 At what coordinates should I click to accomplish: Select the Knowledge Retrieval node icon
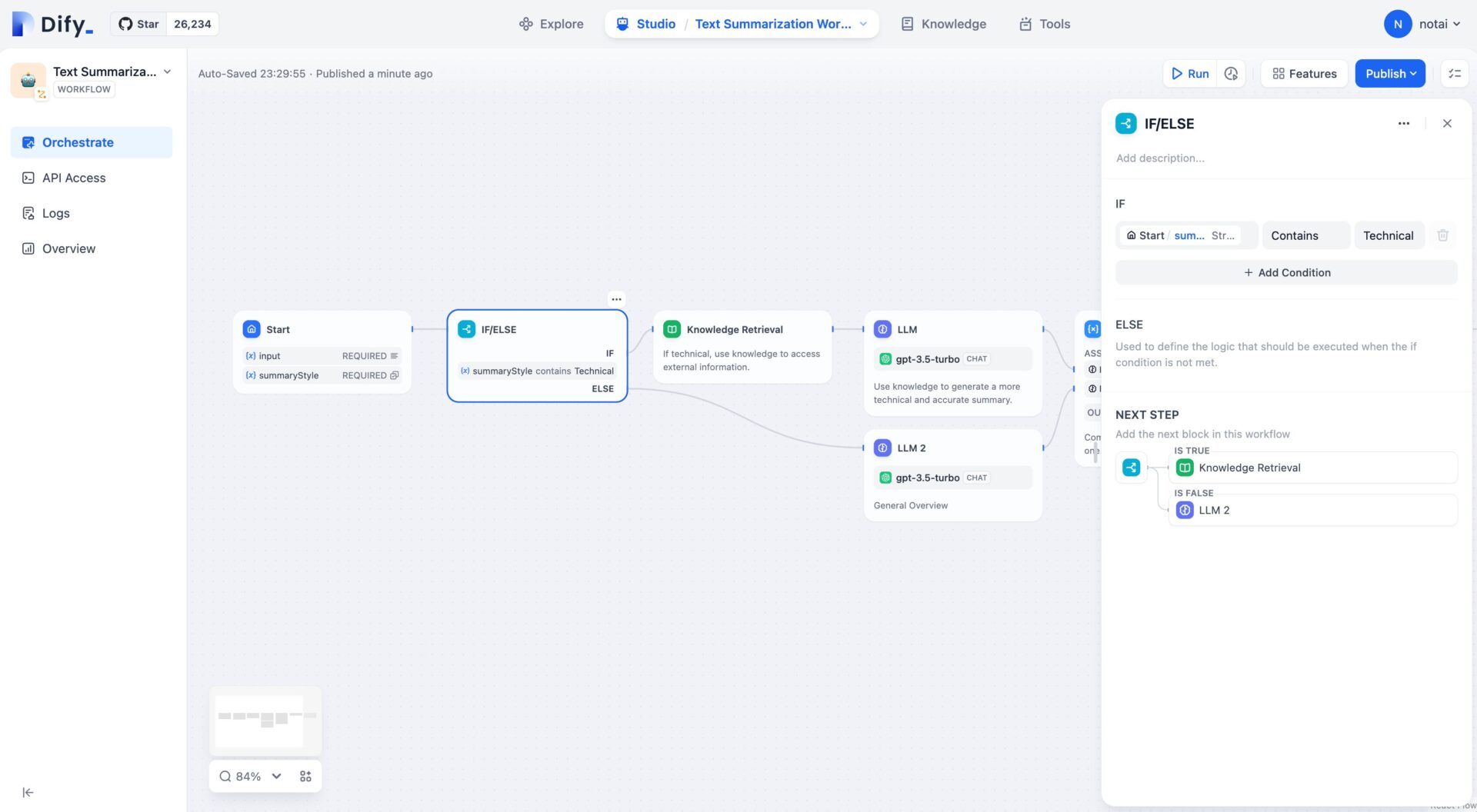pyautogui.click(x=672, y=329)
